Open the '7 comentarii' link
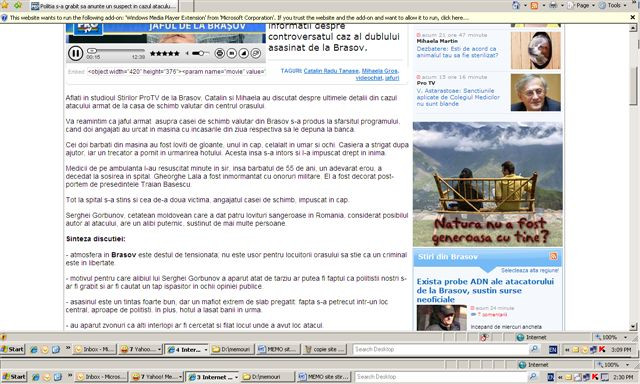Screen dimensions: 640x384 click(x=492, y=315)
